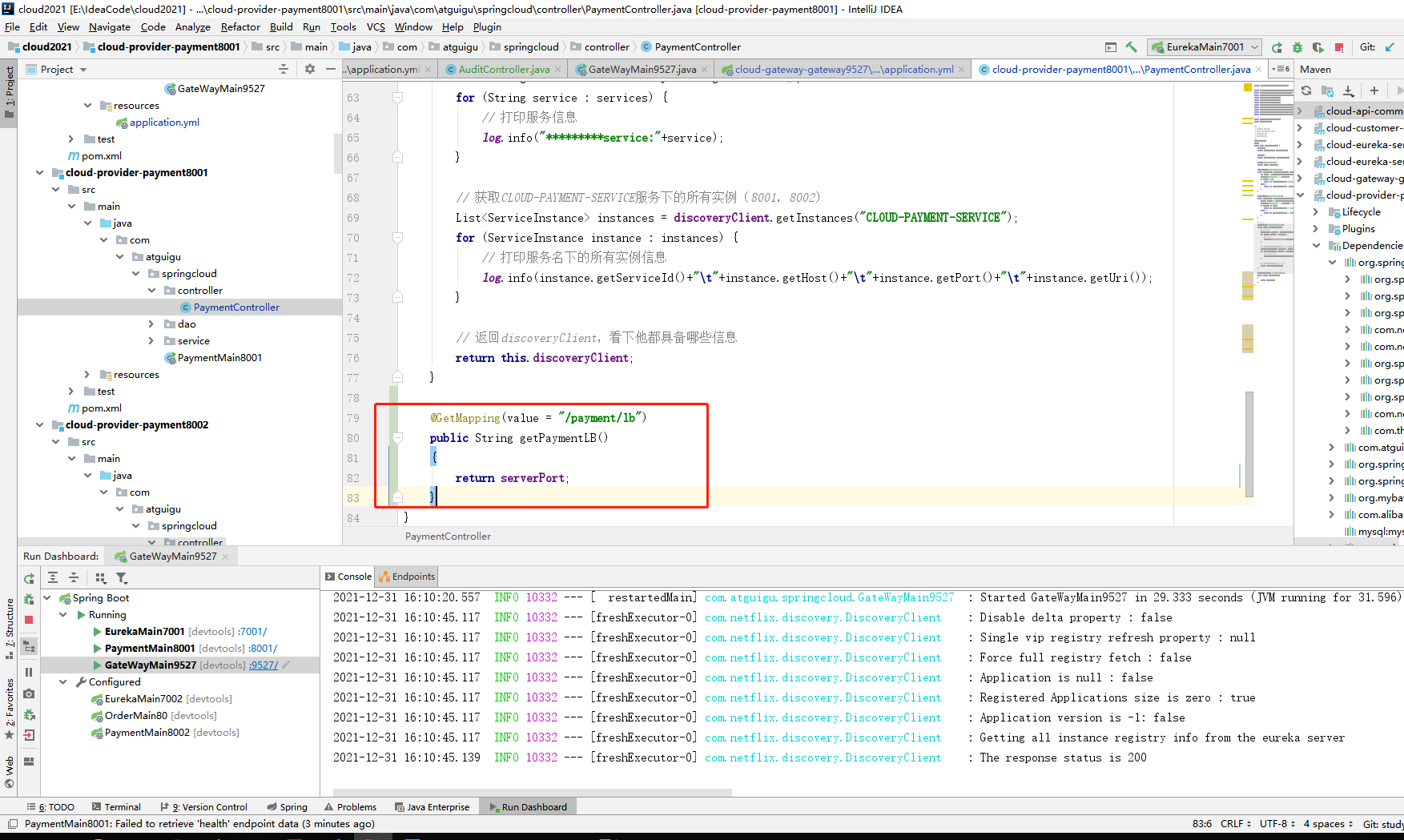This screenshot has height=840, width=1404.
Task: Collapse Configured node in Run Dashboard
Action: coord(62,682)
